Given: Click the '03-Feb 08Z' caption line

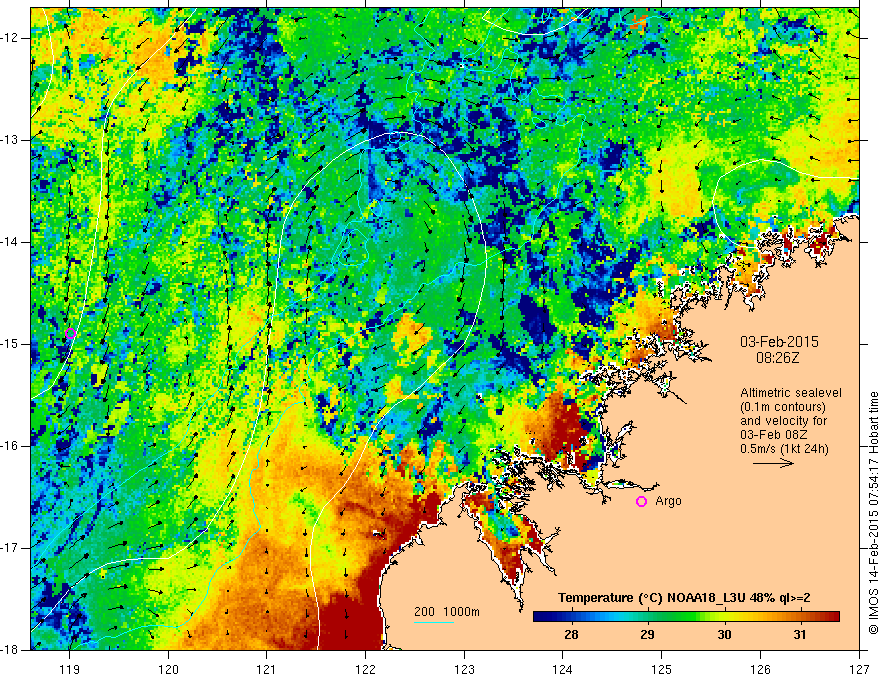Looking at the screenshot, I should click(x=774, y=435).
